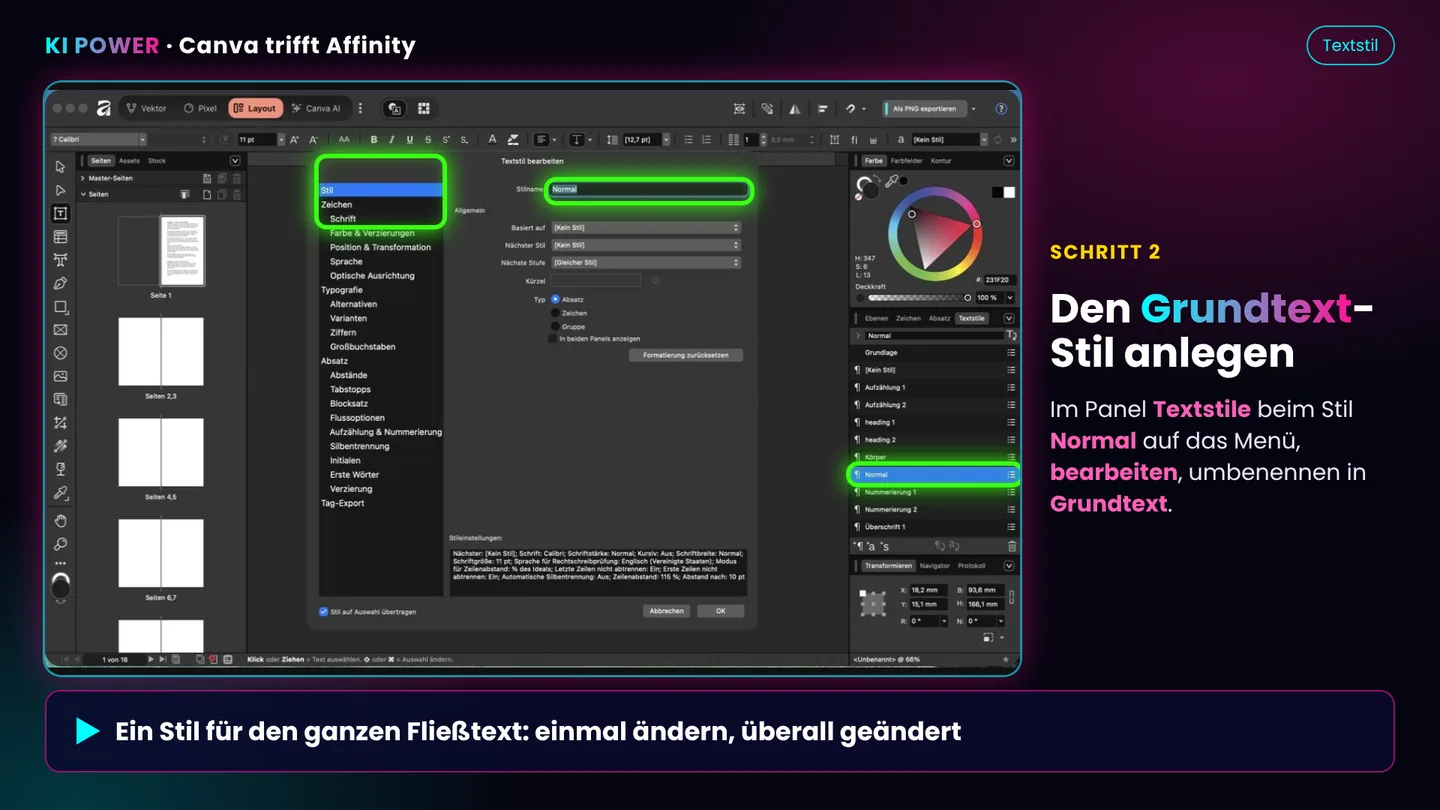Collapse the Seiten section
The image size is (1440, 810).
click(83, 194)
